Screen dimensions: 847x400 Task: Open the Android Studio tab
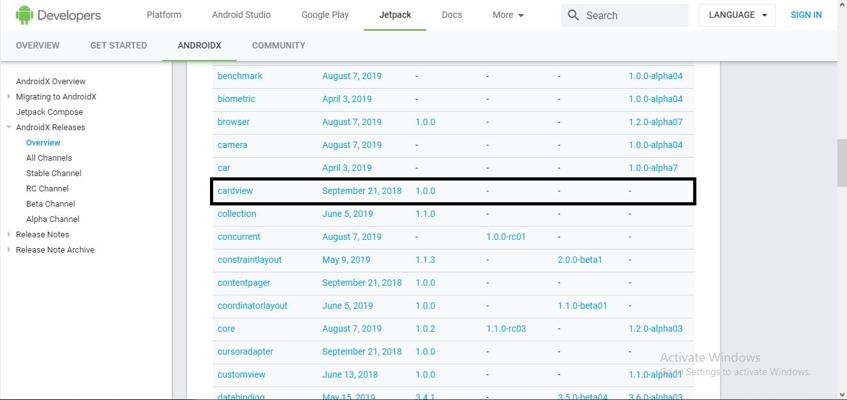pyautogui.click(x=241, y=15)
